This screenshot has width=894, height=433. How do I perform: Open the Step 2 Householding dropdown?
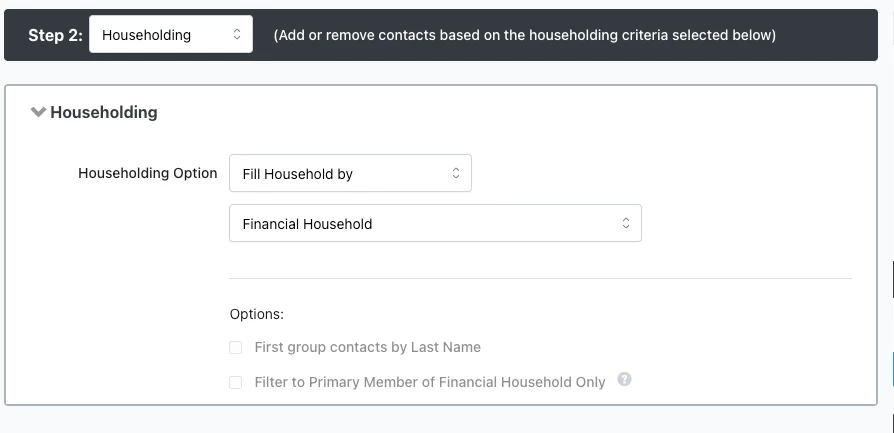tap(170, 35)
